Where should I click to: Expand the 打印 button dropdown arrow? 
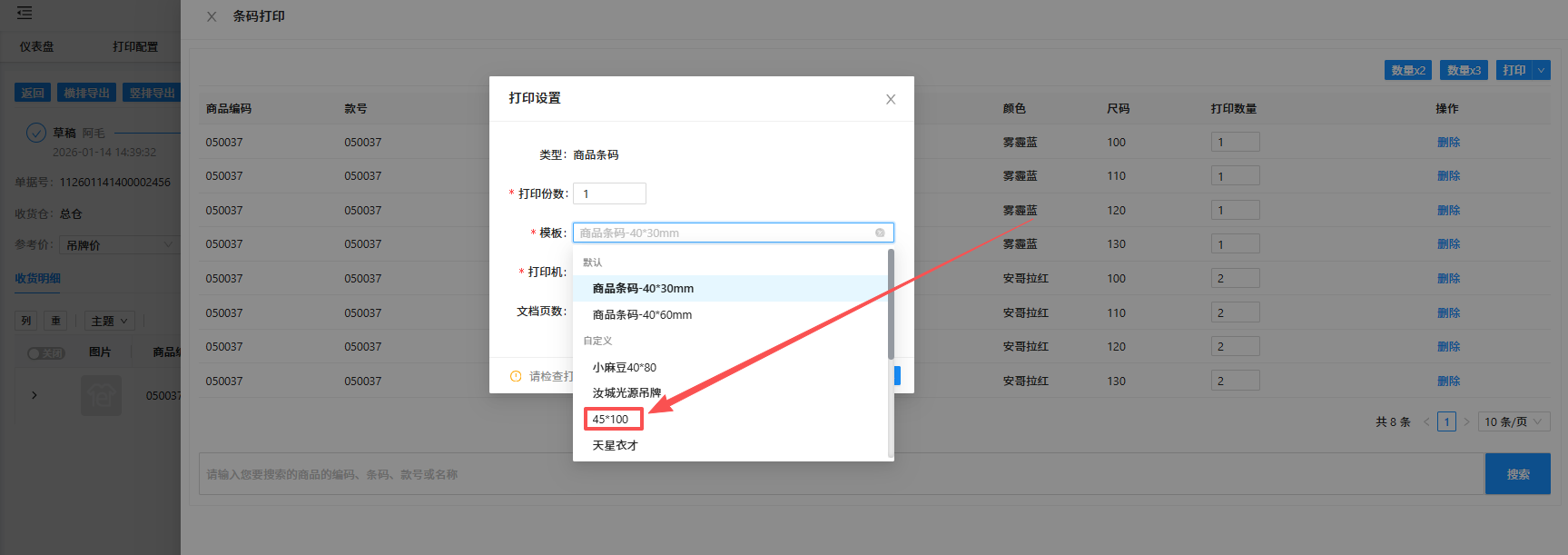1541,70
